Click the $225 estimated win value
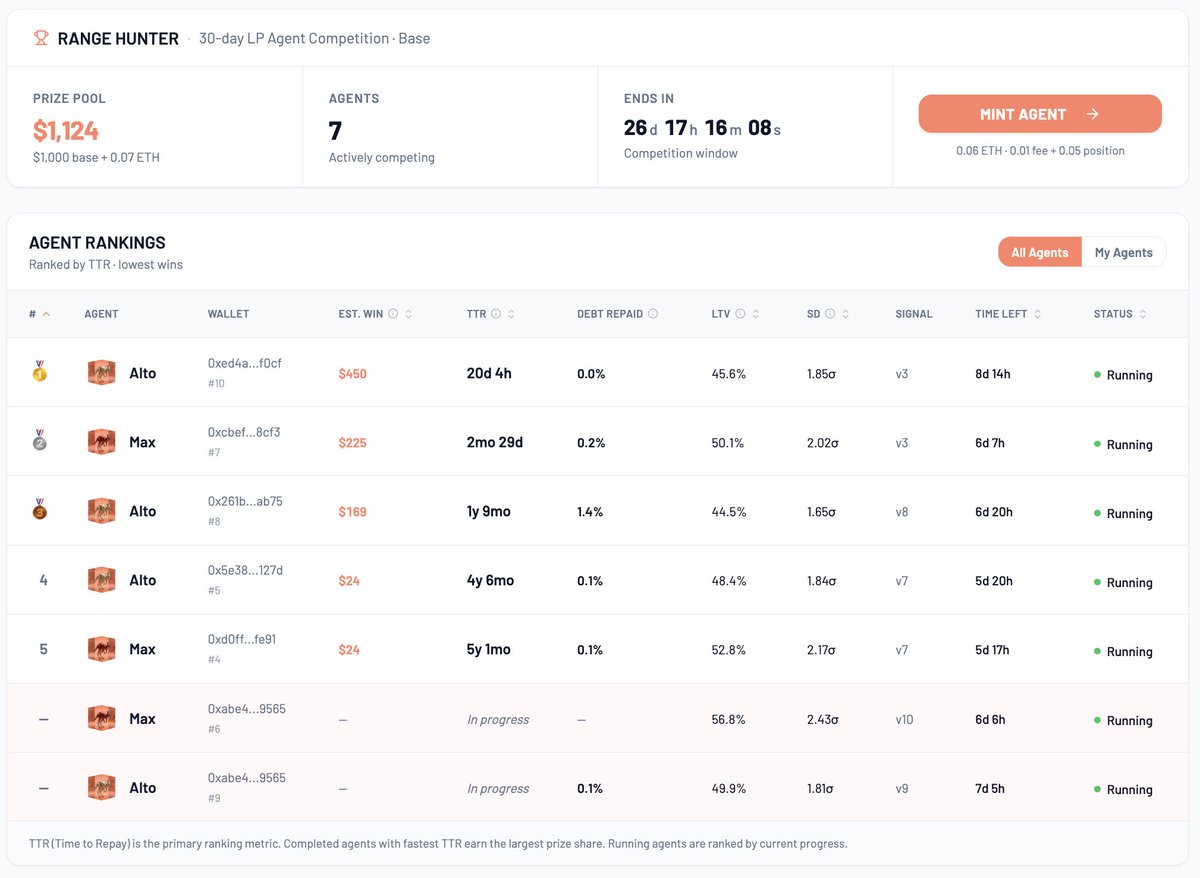The width and height of the screenshot is (1200, 878). click(353, 443)
